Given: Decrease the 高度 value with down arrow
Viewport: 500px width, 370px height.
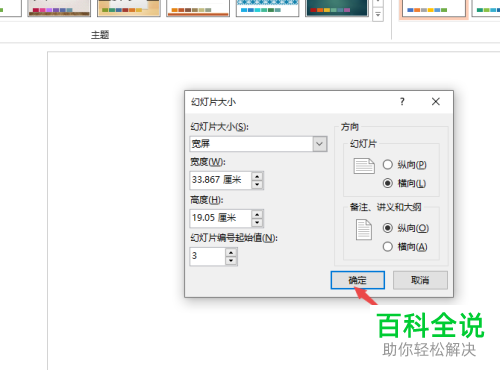Looking at the screenshot, I should point(257,223).
